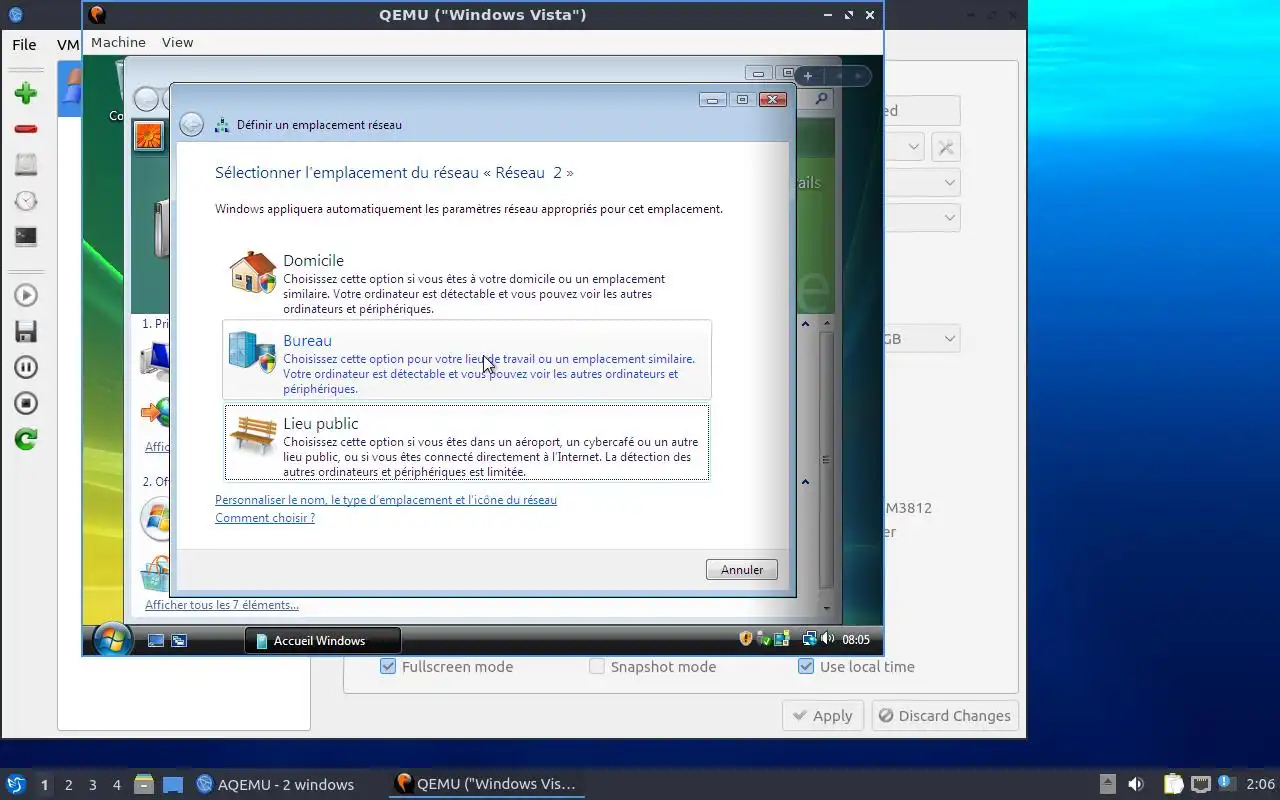Open the GB units dropdown
Image resolution: width=1280 pixels, height=800 pixels.
pos(922,339)
